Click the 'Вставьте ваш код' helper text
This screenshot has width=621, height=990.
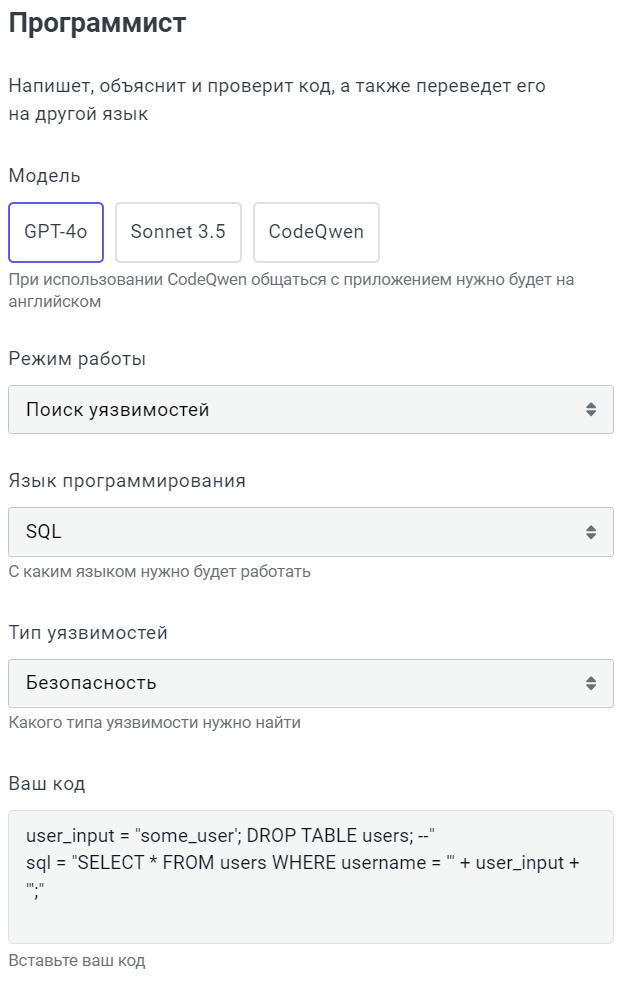pos(77,961)
